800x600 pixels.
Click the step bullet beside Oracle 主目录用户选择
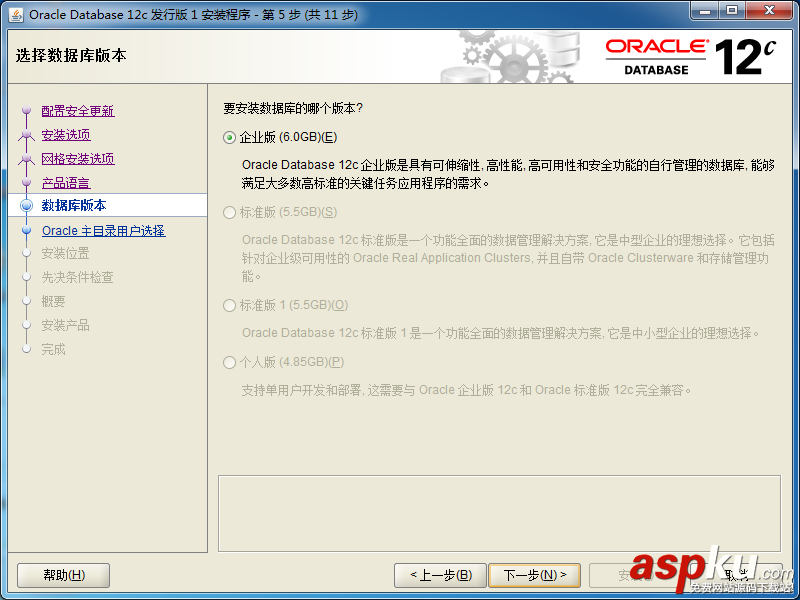[x=27, y=231]
